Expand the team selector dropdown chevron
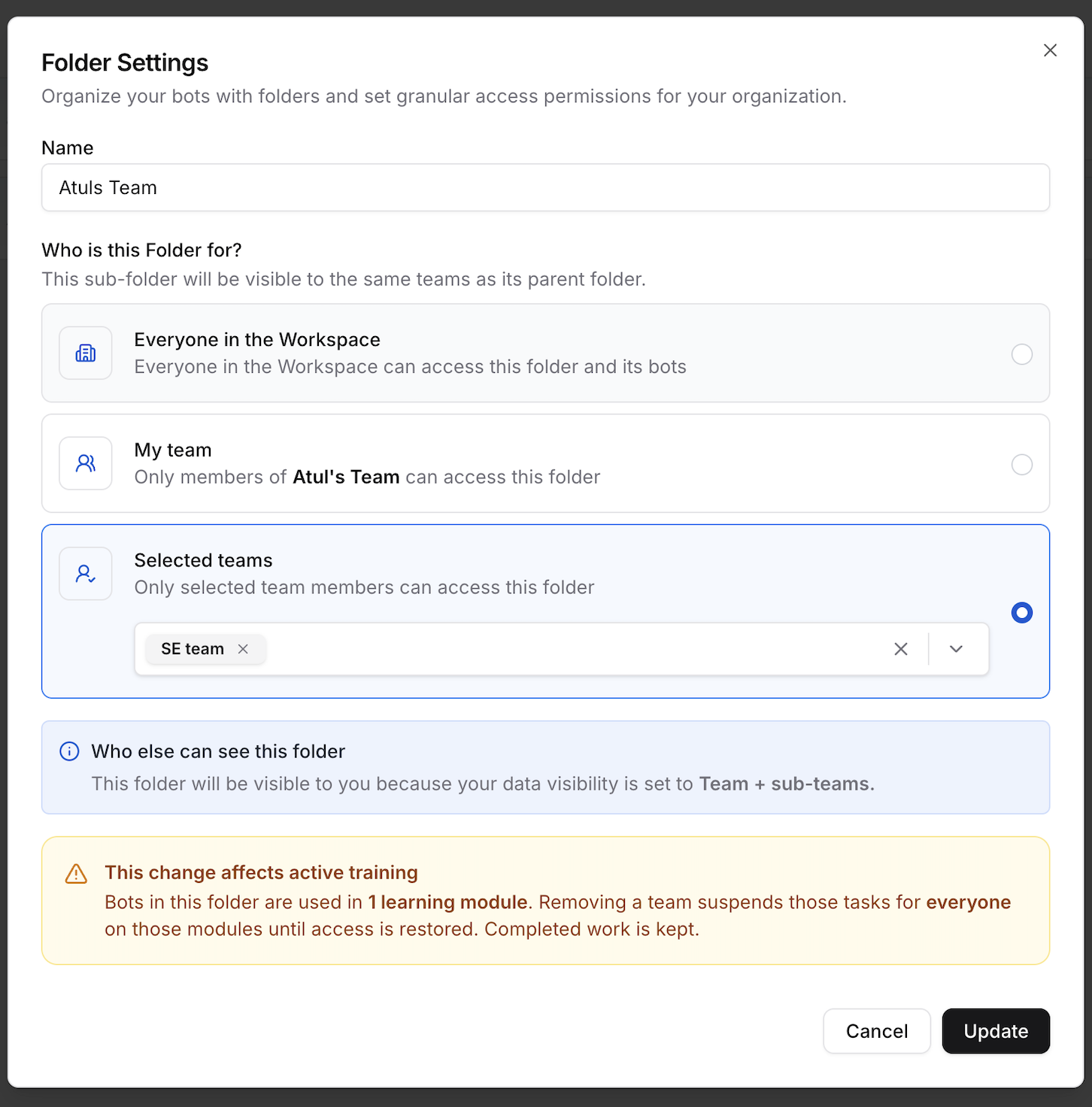 (957, 649)
